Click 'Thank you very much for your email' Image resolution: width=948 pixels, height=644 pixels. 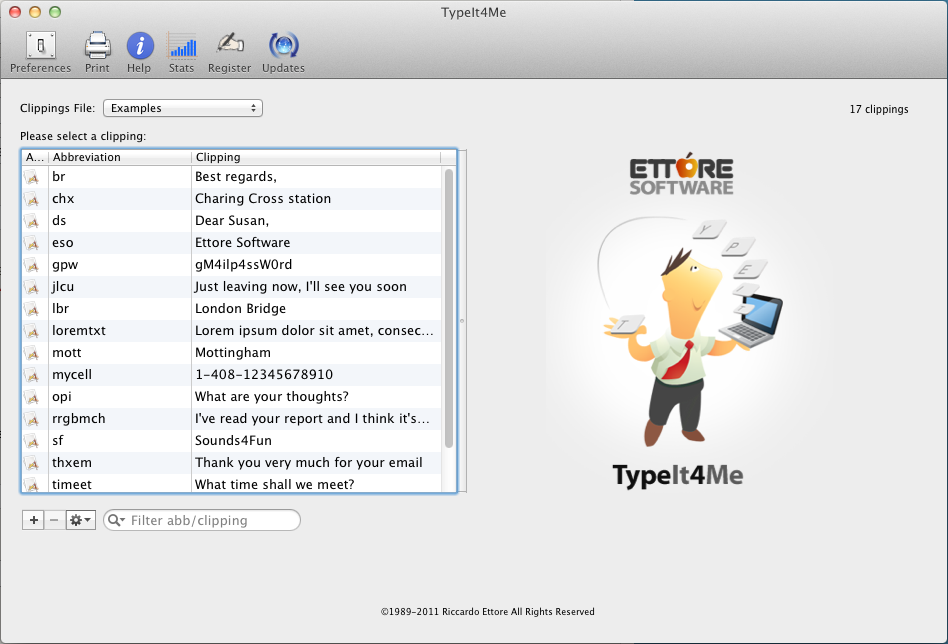click(308, 463)
